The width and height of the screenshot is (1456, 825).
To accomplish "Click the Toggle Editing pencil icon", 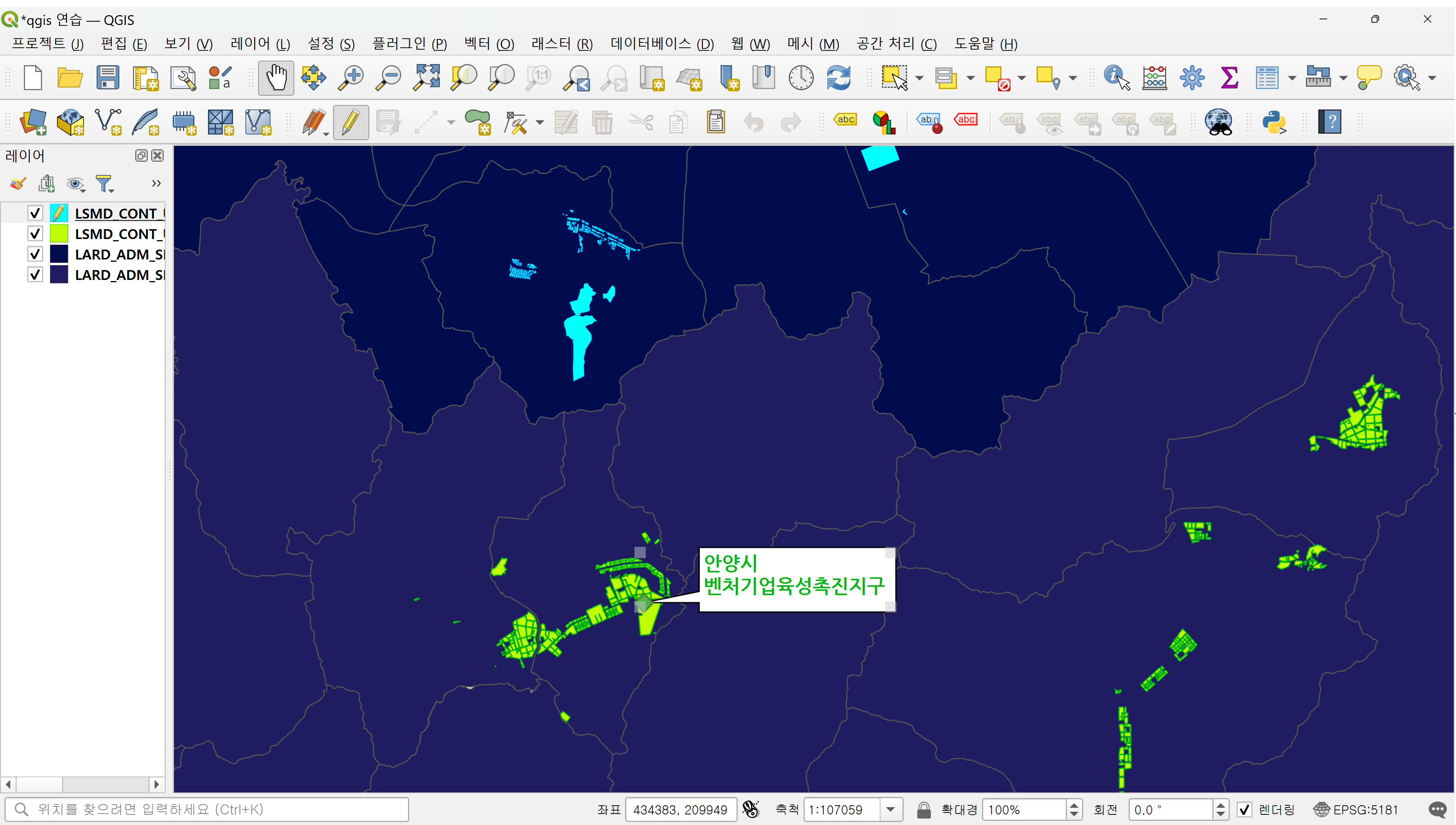I will tap(351, 122).
